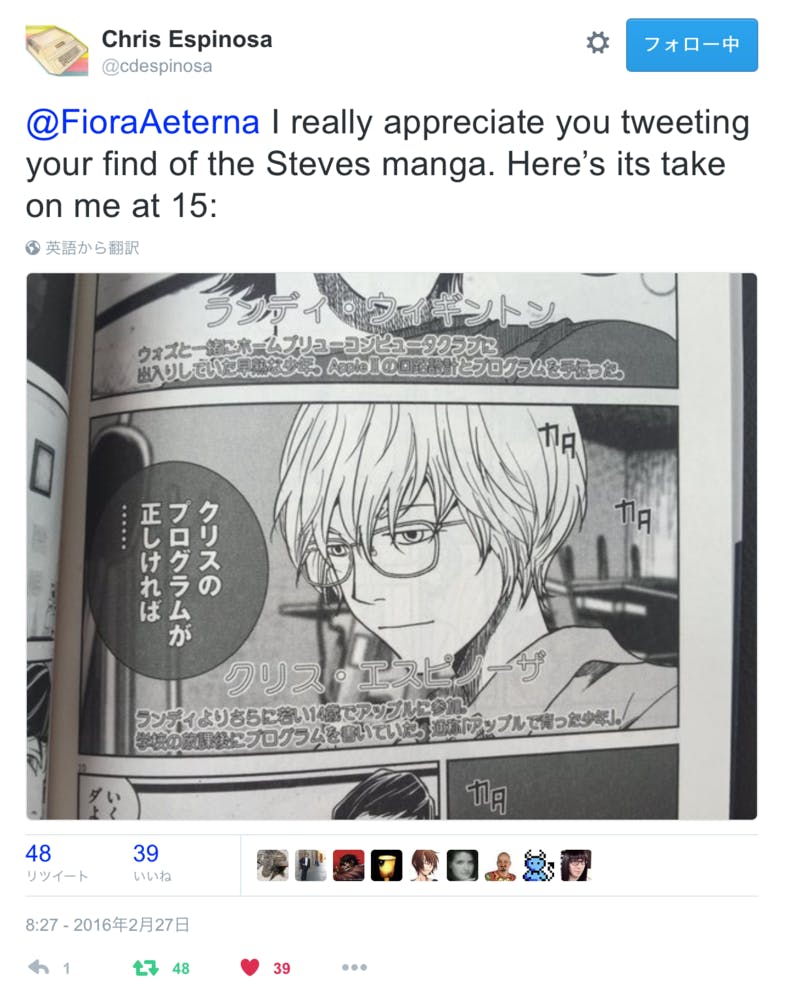Image resolution: width=789 pixels, height=1004 pixels.
Task: Open the @cdespinosa handle link
Action: point(157,66)
